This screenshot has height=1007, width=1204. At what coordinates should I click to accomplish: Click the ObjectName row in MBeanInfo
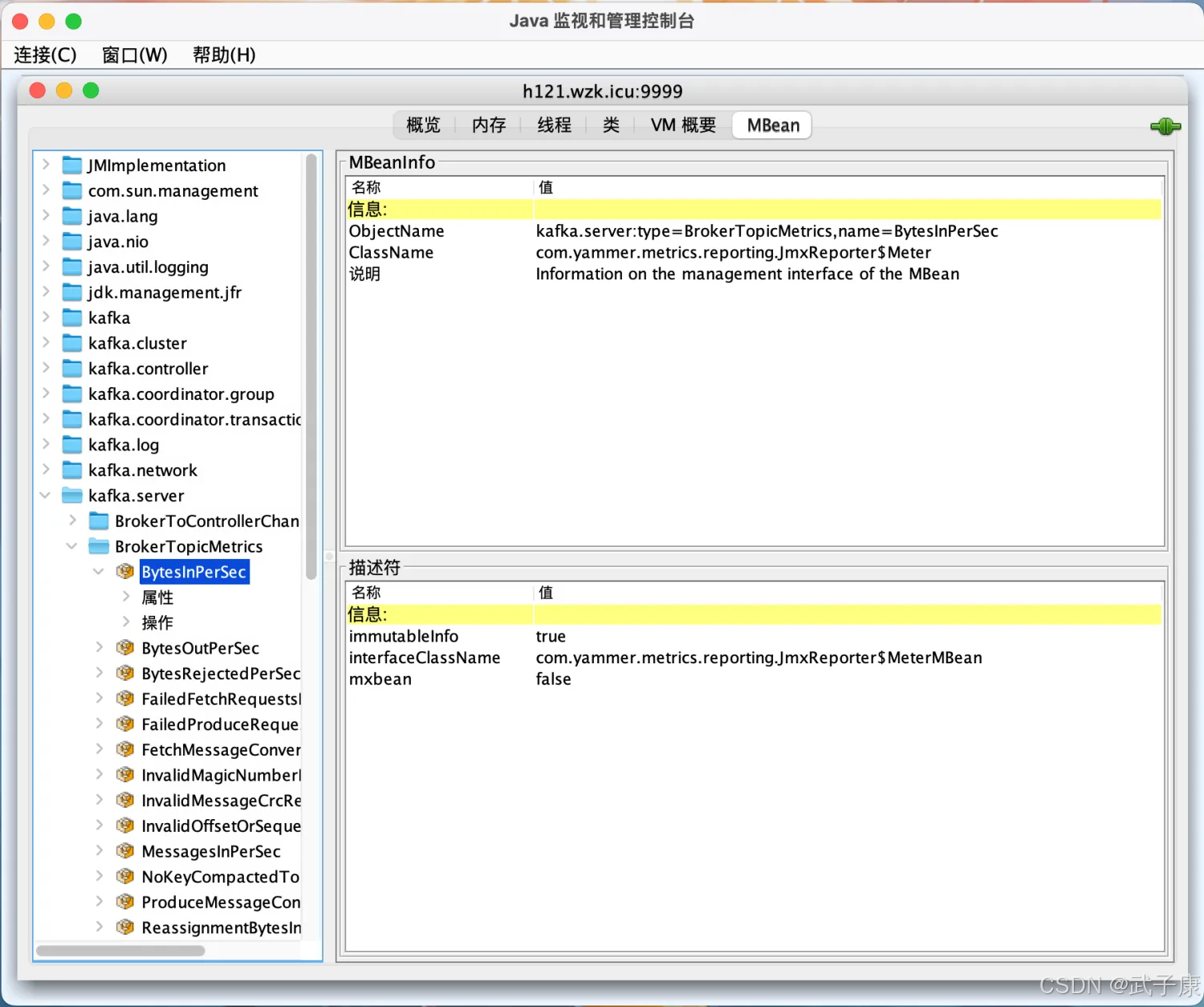tap(754, 231)
